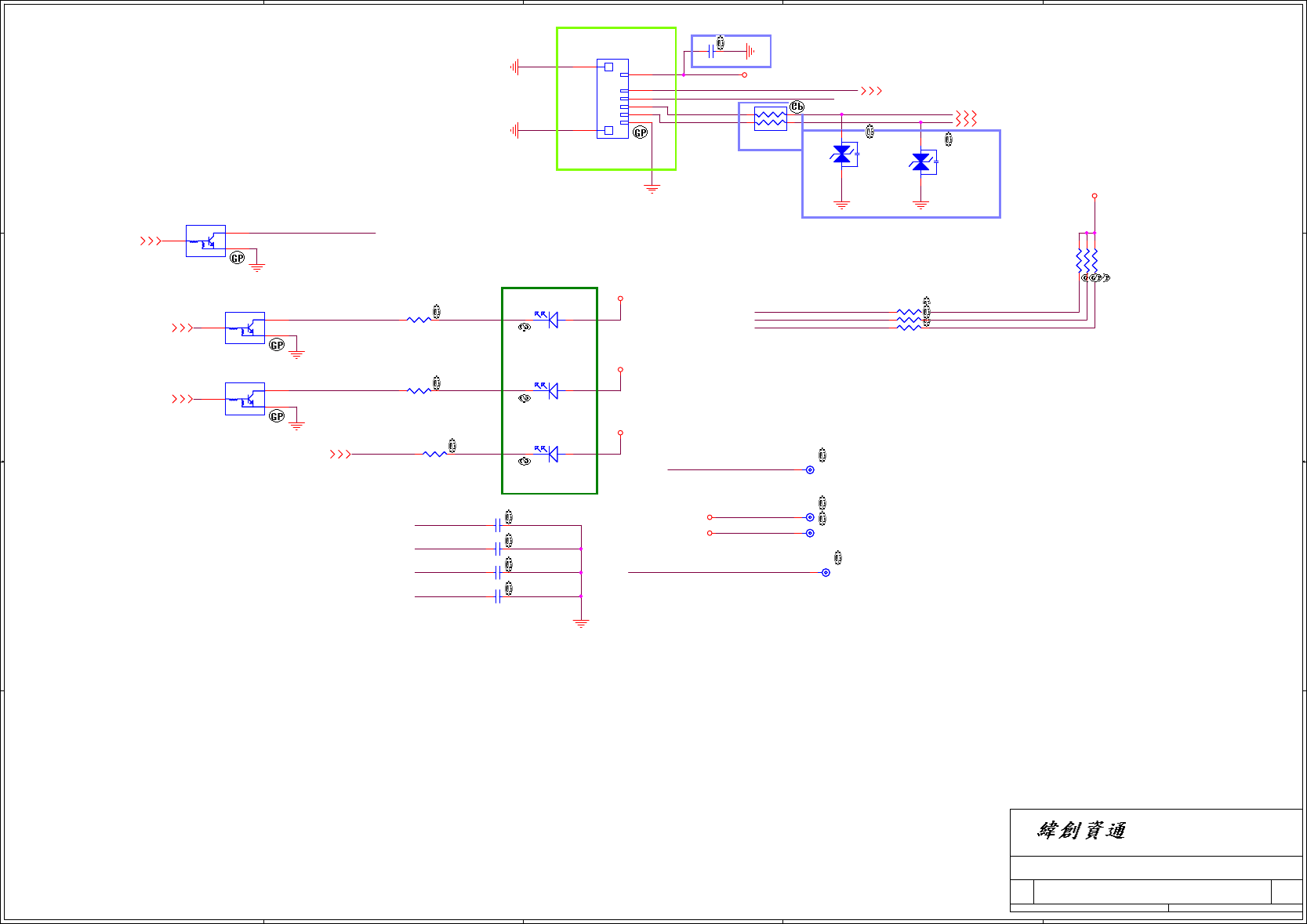Viewport: 1307px width, 924px height.
Task: Click the Cb badge near the filter
Action: (x=797, y=107)
